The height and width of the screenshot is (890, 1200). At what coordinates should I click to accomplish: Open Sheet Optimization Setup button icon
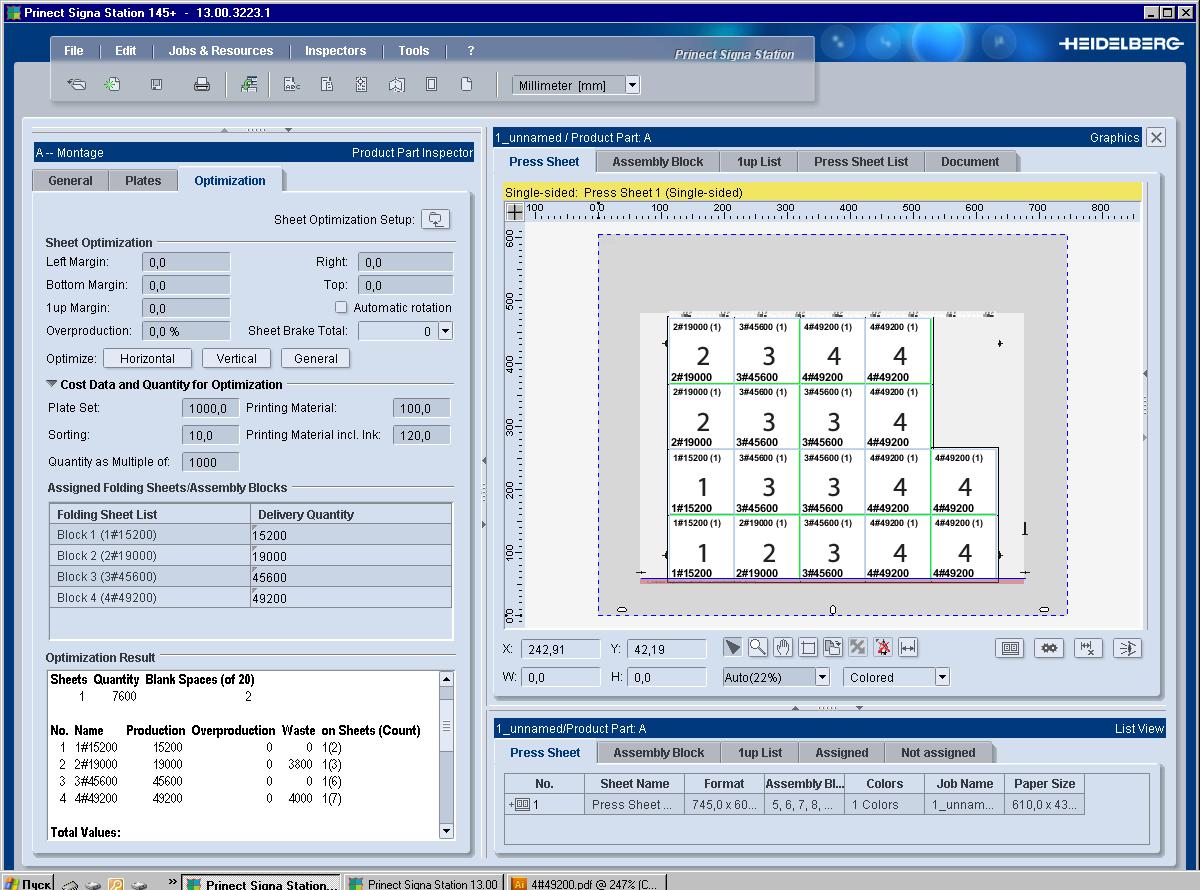click(435, 219)
